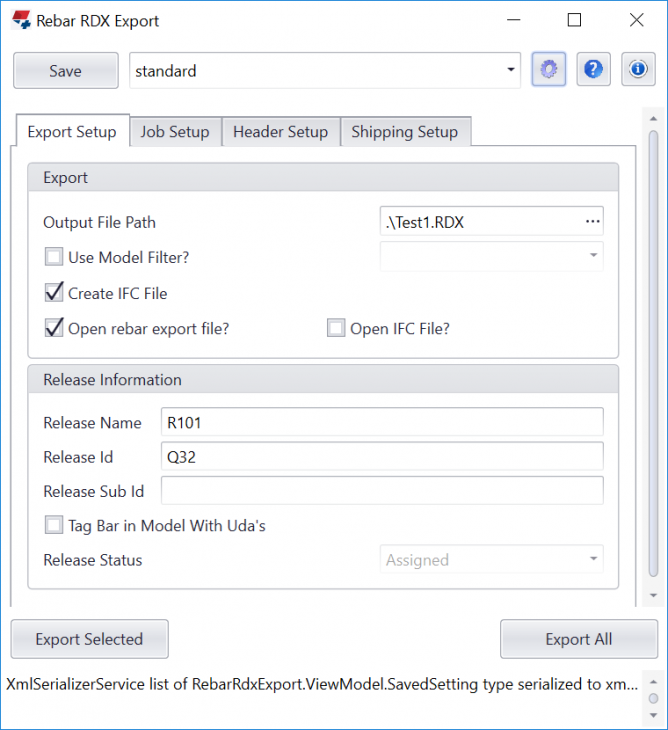This screenshot has height=730, width=668.
Task: Toggle the Open IFC File checkbox
Action: point(336,328)
